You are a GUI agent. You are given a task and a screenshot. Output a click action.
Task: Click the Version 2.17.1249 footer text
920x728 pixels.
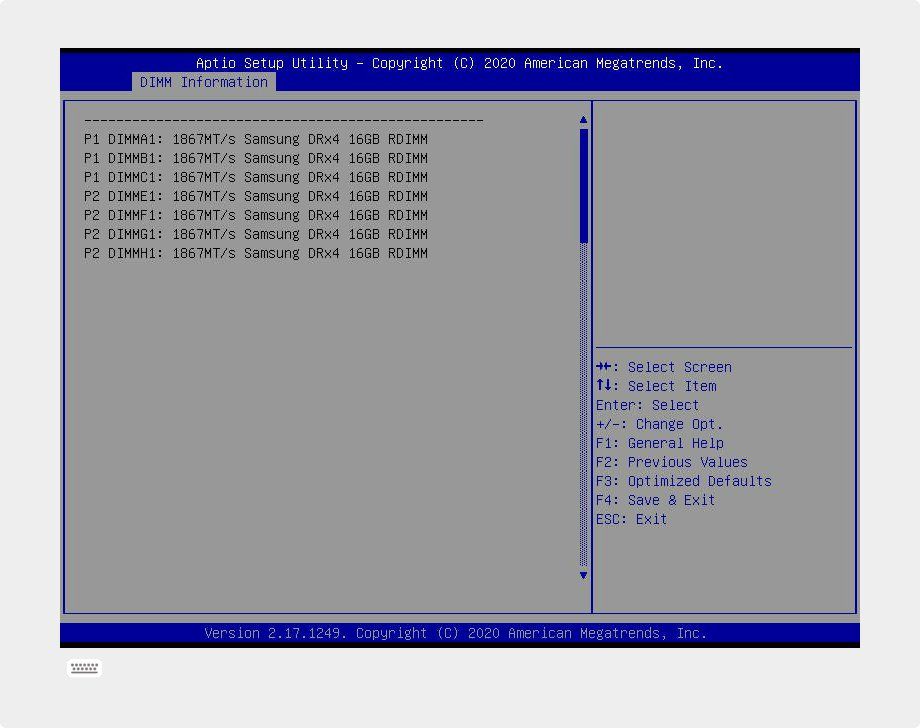pyautogui.click(x=456, y=634)
